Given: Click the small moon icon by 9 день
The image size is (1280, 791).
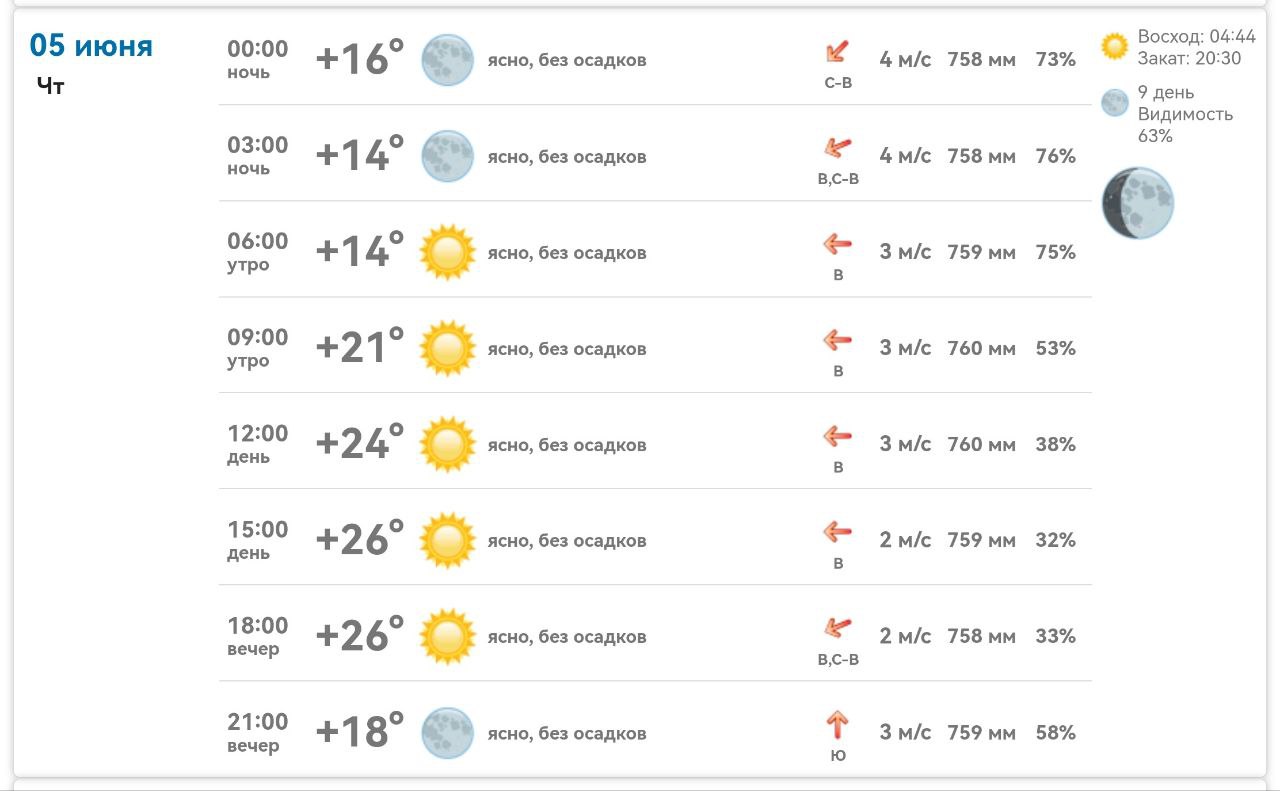Looking at the screenshot, I should [1115, 103].
